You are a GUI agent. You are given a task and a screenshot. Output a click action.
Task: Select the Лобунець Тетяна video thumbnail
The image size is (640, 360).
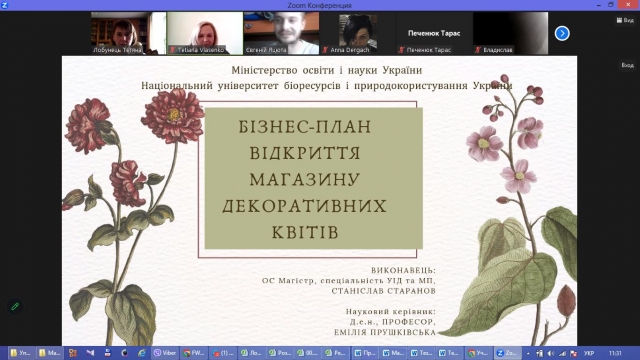tap(128, 33)
